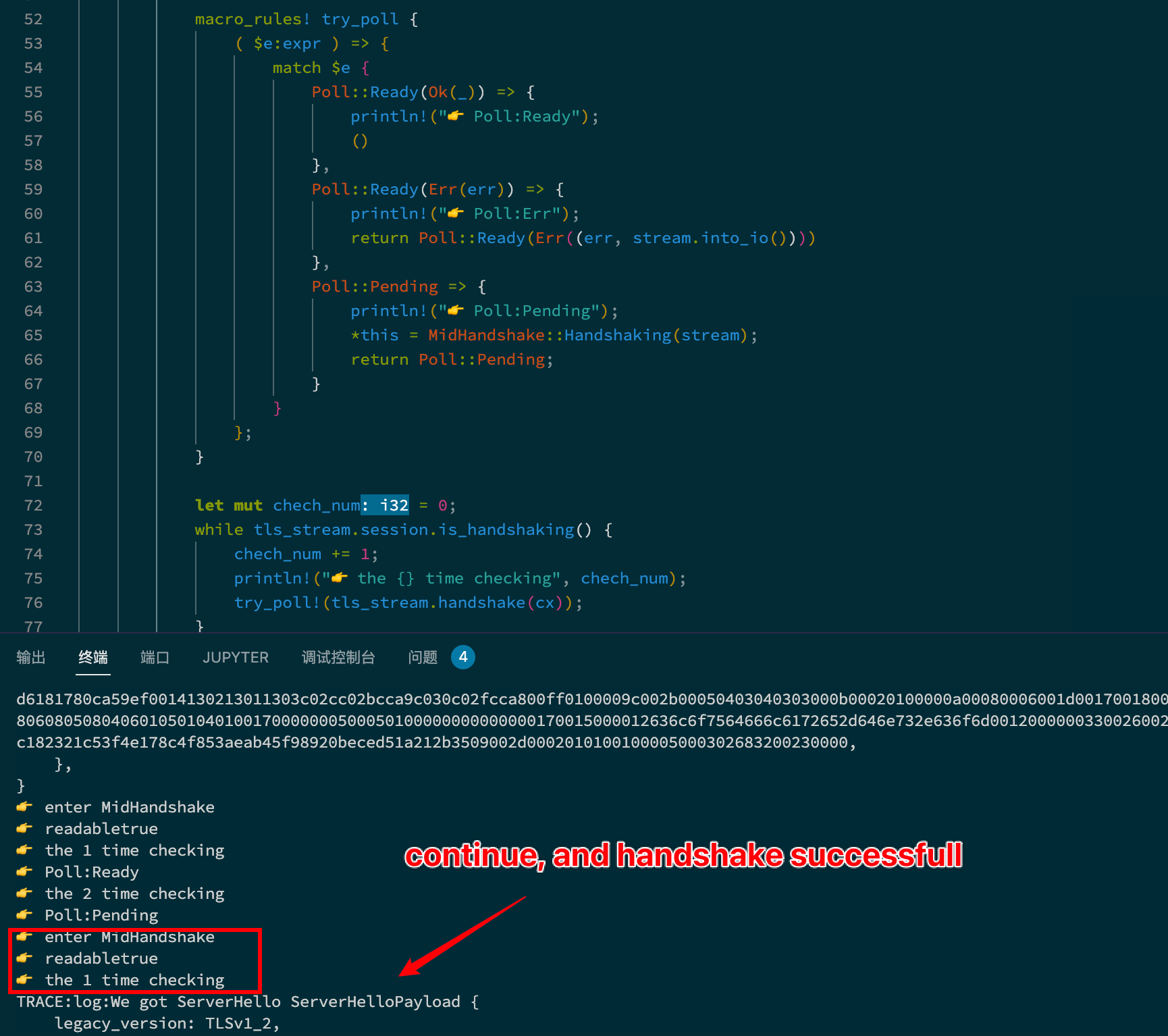The height and width of the screenshot is (1036, 1168).
Task: Click the first hex dump line in terminal
Action: click(592, 699)
